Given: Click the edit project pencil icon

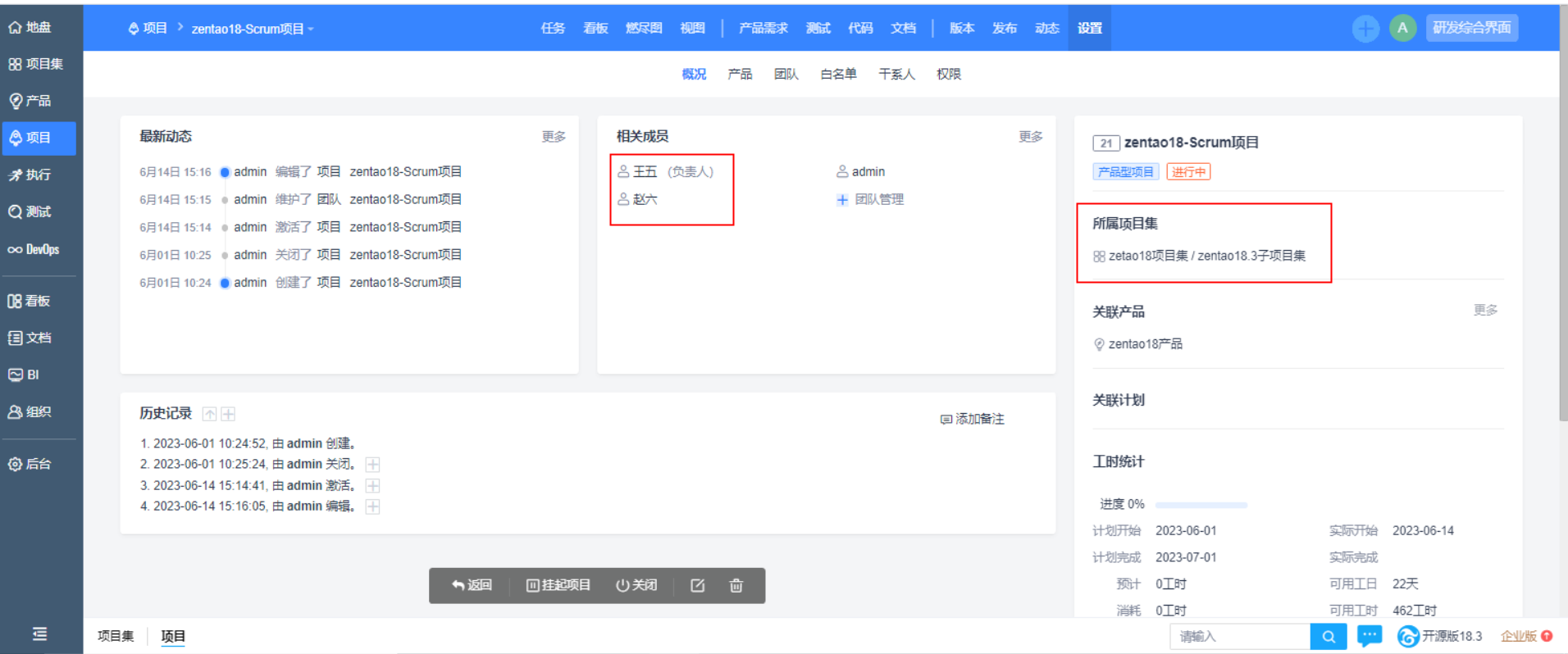Looking at the screenshot, I should click(x=698, y=585).
